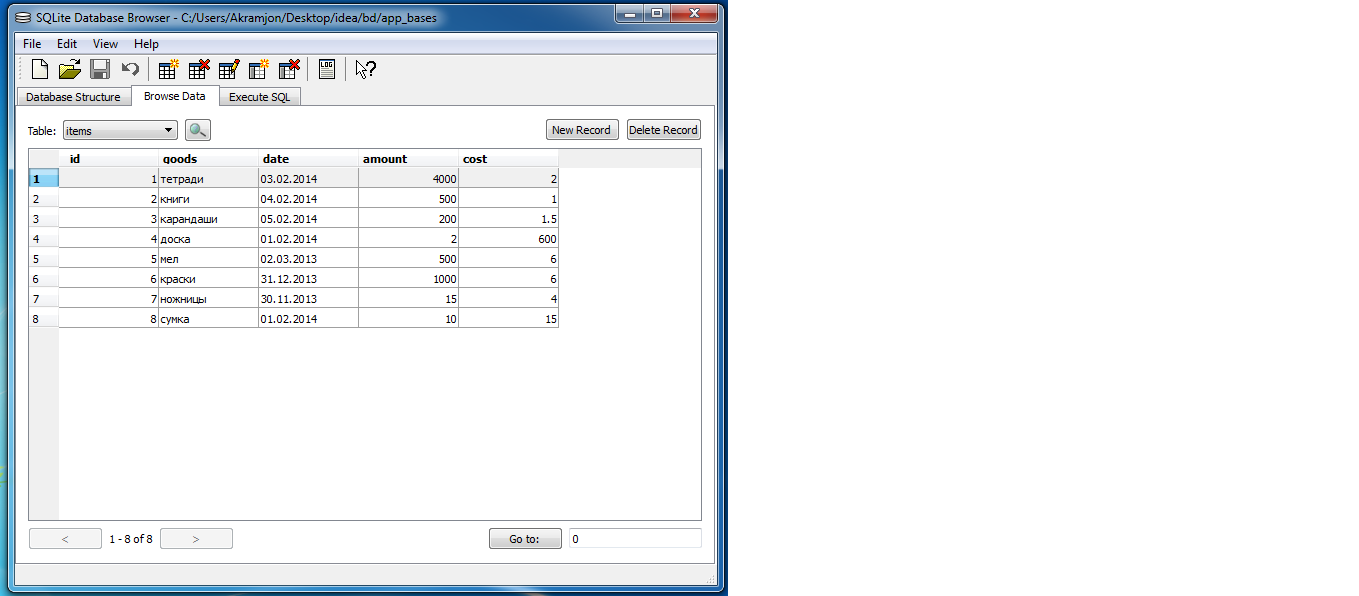Image resolution: width=1359 pixels, height=596 pixels.
Task: Click the date column header
Action: (308, 159)
